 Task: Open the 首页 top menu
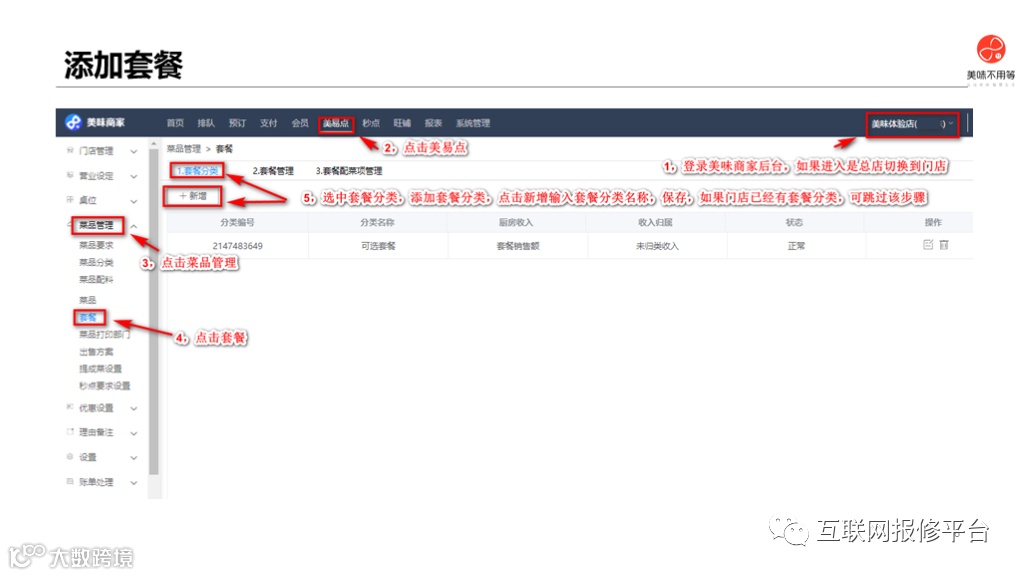point(175,123)
